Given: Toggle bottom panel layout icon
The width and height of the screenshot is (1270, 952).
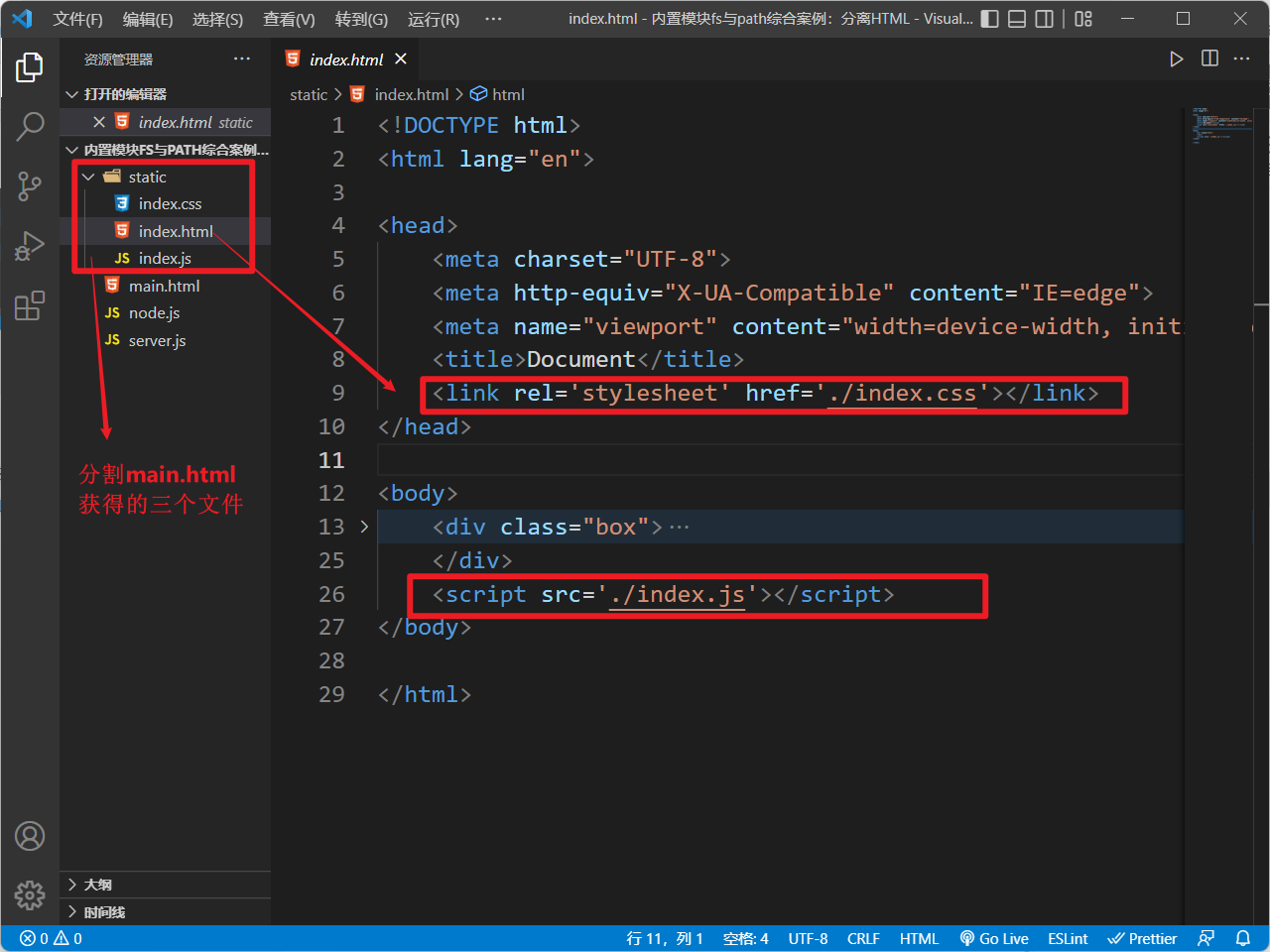Looking at the screenshot, I should point(1017,19).
